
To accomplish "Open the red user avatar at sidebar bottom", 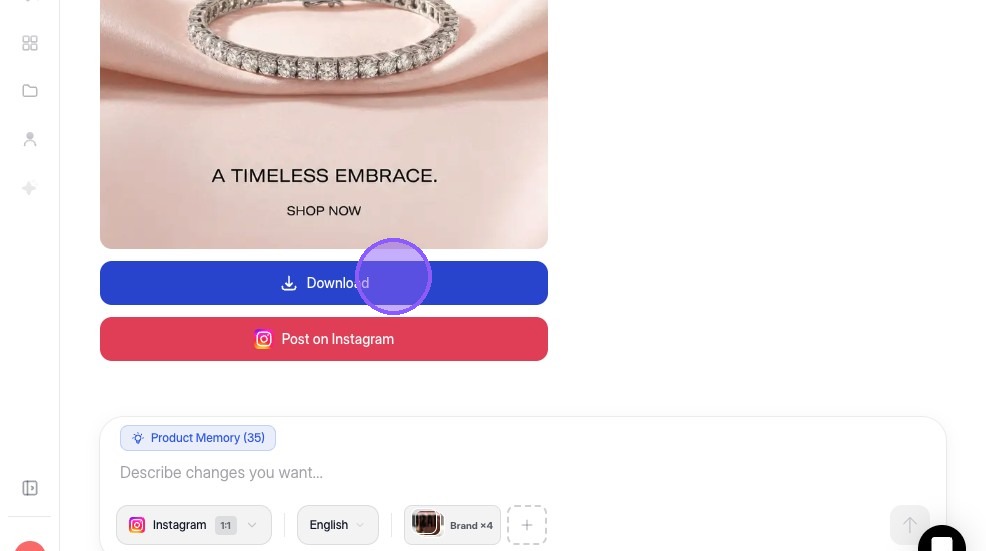I will [30, 545].
